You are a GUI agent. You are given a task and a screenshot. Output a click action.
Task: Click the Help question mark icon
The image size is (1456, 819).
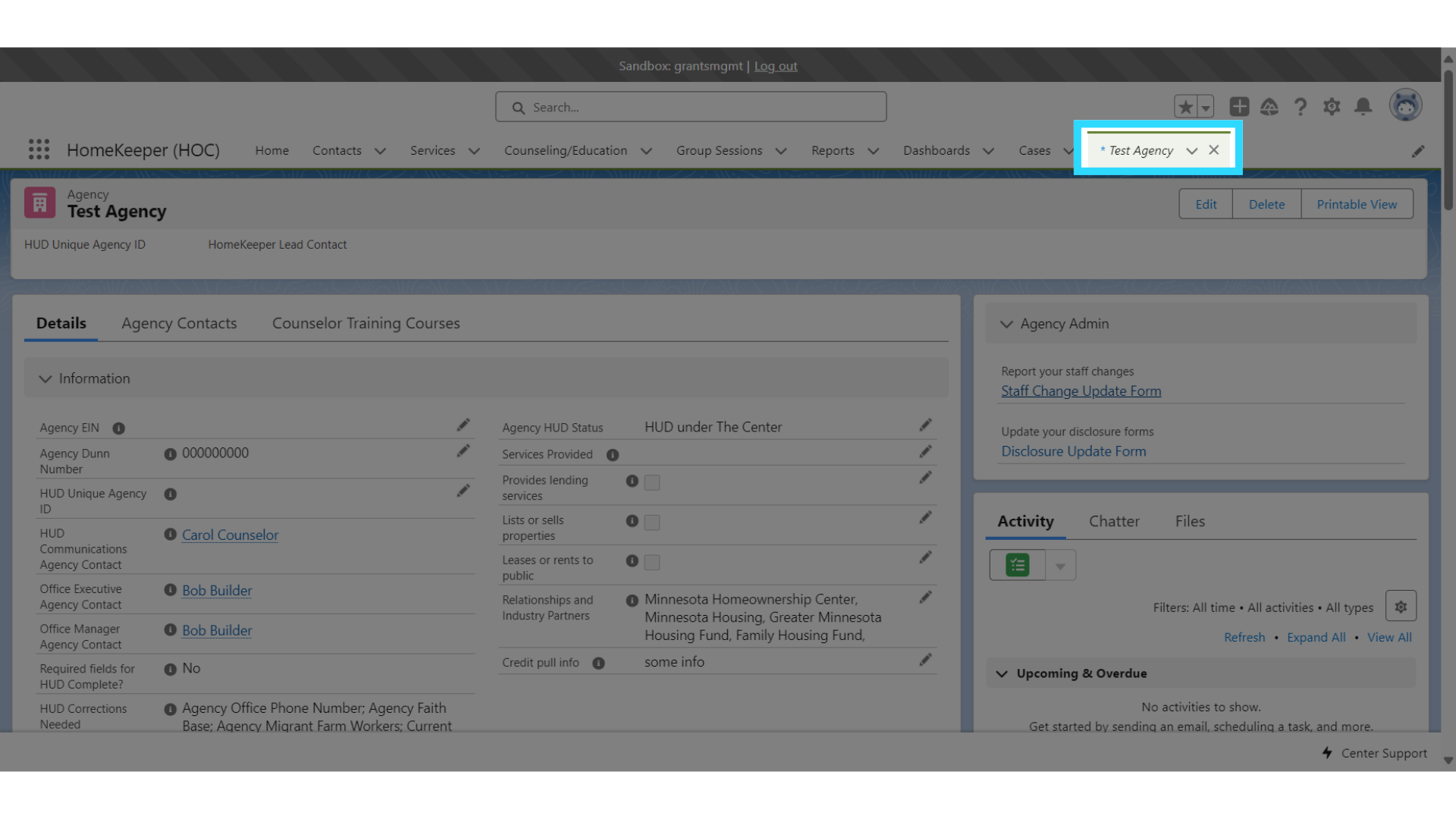click(x=1301, y=107)
